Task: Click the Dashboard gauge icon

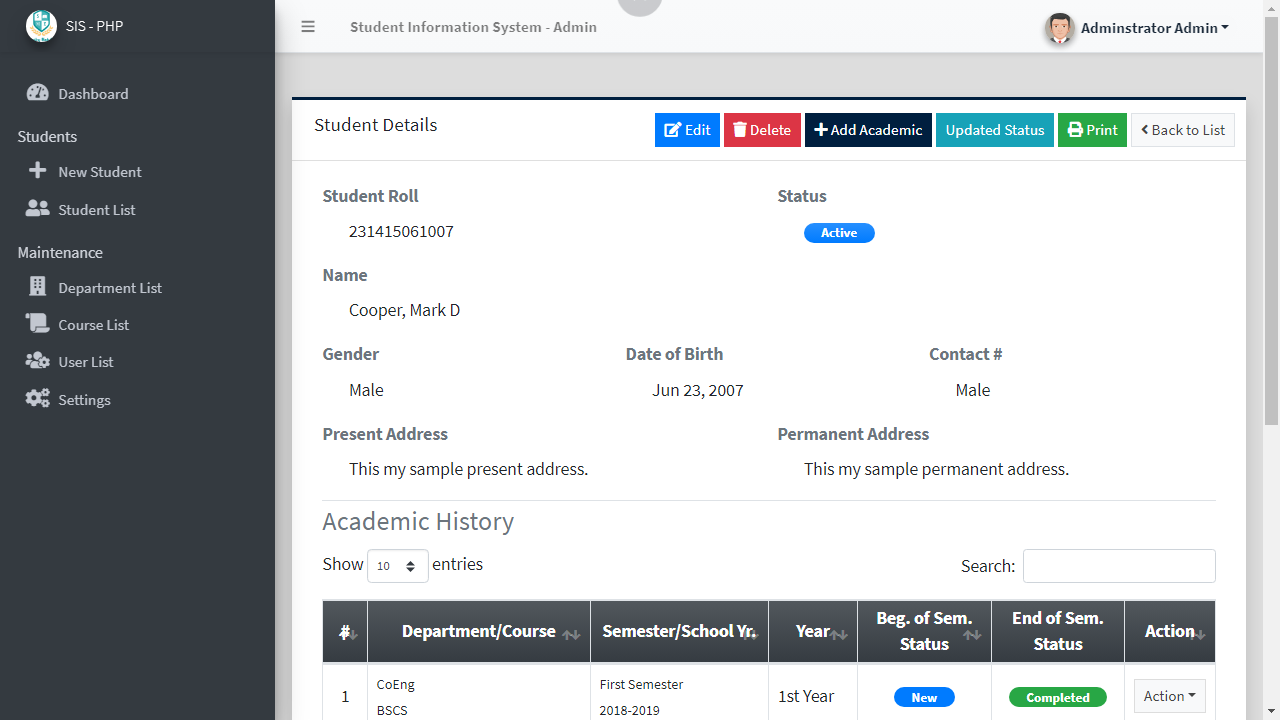Action: tap(38, 93)
